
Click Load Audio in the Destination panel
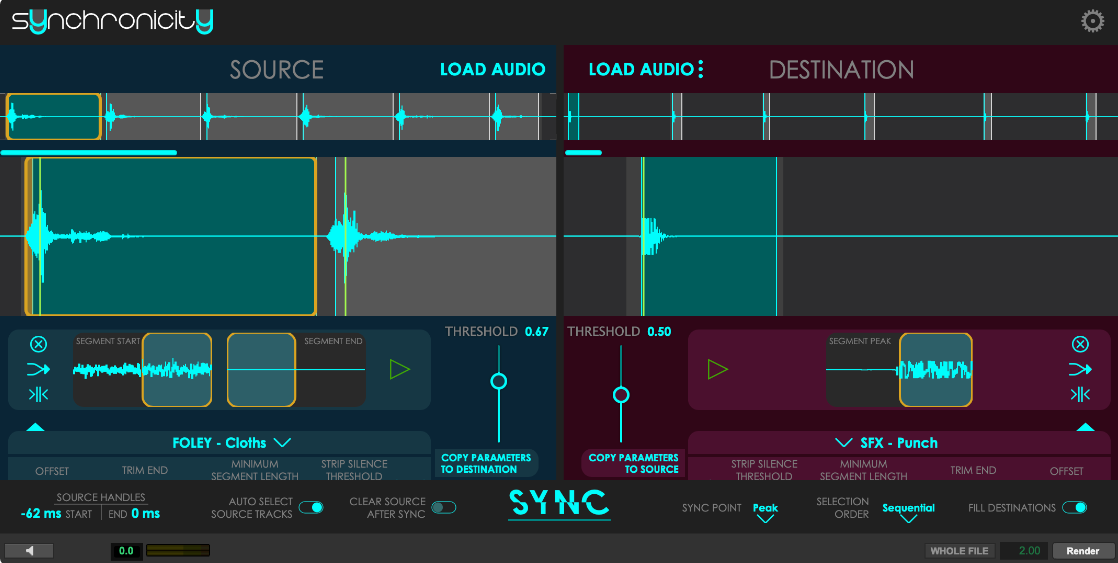point(641,69)
